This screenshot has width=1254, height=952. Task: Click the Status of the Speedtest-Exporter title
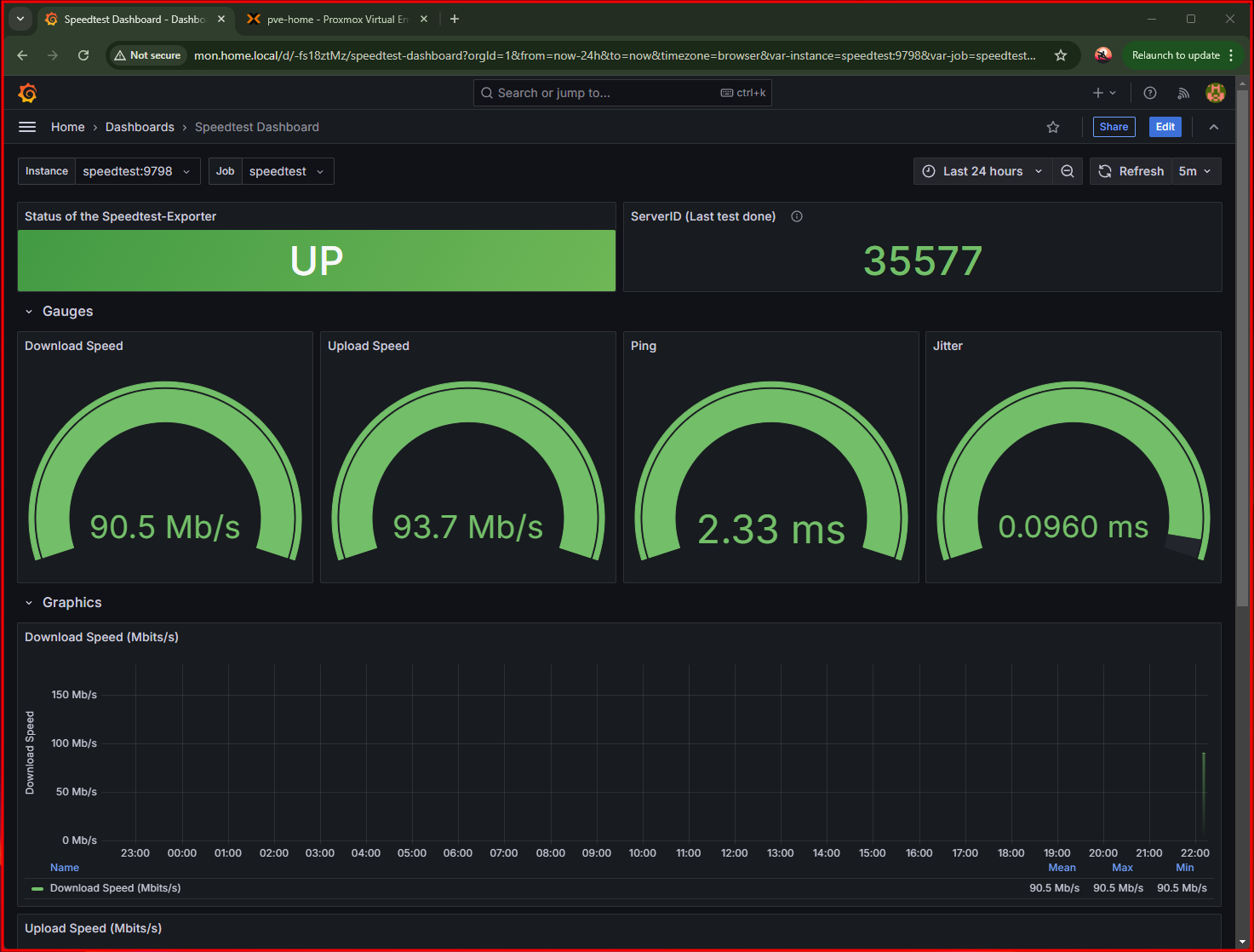click(121, 216)
